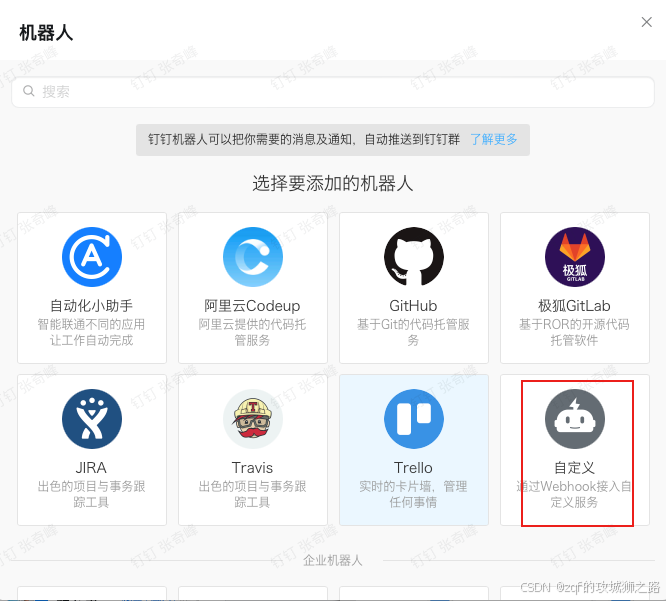Click the GitHub title text
This screenshot has height=601, width=666.
(x=413, y=305)
